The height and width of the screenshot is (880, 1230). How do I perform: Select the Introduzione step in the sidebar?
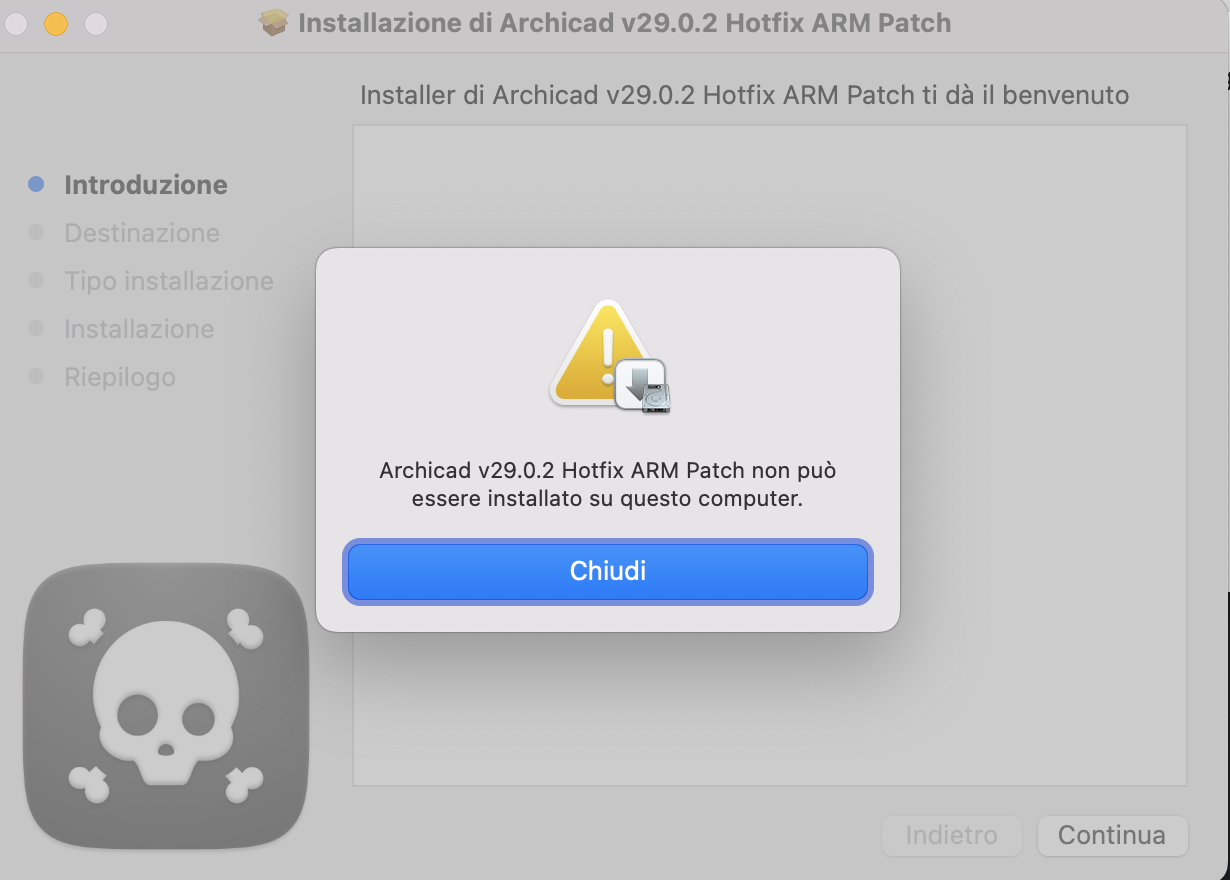tap(146, 185)
